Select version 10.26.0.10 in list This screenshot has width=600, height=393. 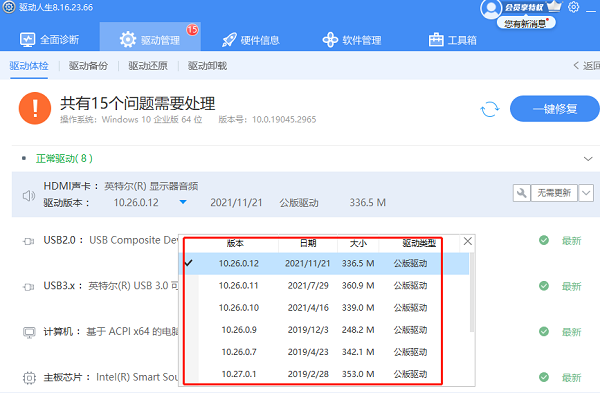[x=324, y=308]
